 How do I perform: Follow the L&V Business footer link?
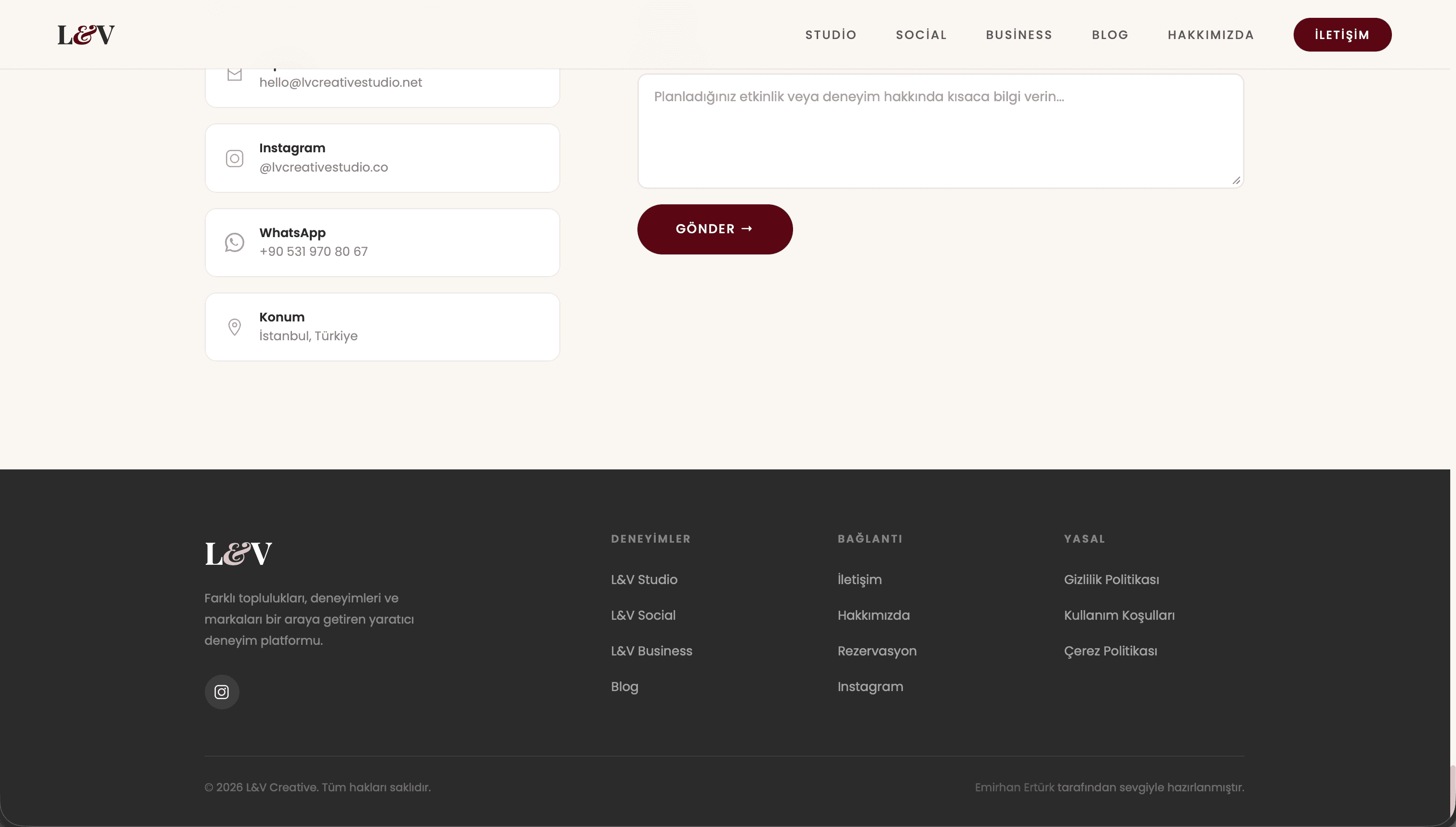pyautogui.click(x=651, y=651)
